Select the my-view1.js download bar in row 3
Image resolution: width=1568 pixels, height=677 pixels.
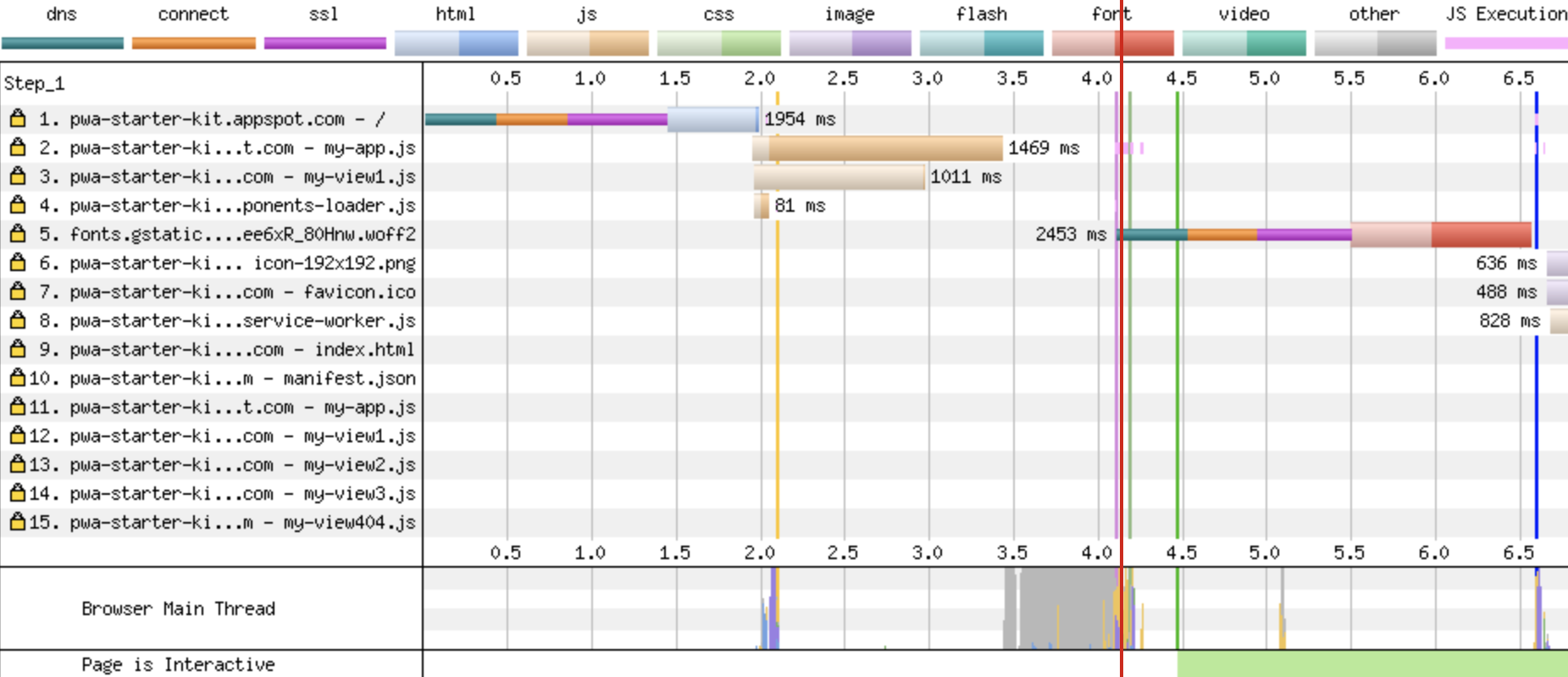click(x=839, y=176)
